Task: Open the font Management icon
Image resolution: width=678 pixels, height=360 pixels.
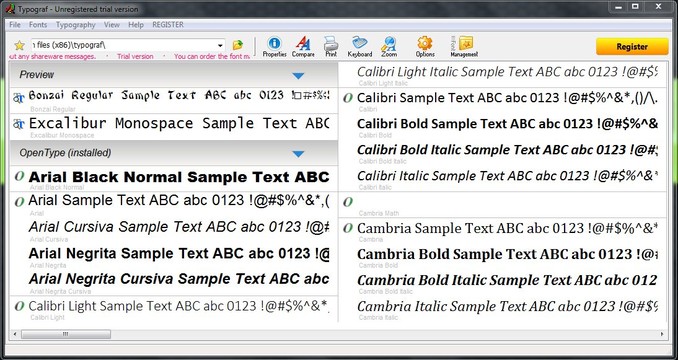Action: (x=464, y=47)
